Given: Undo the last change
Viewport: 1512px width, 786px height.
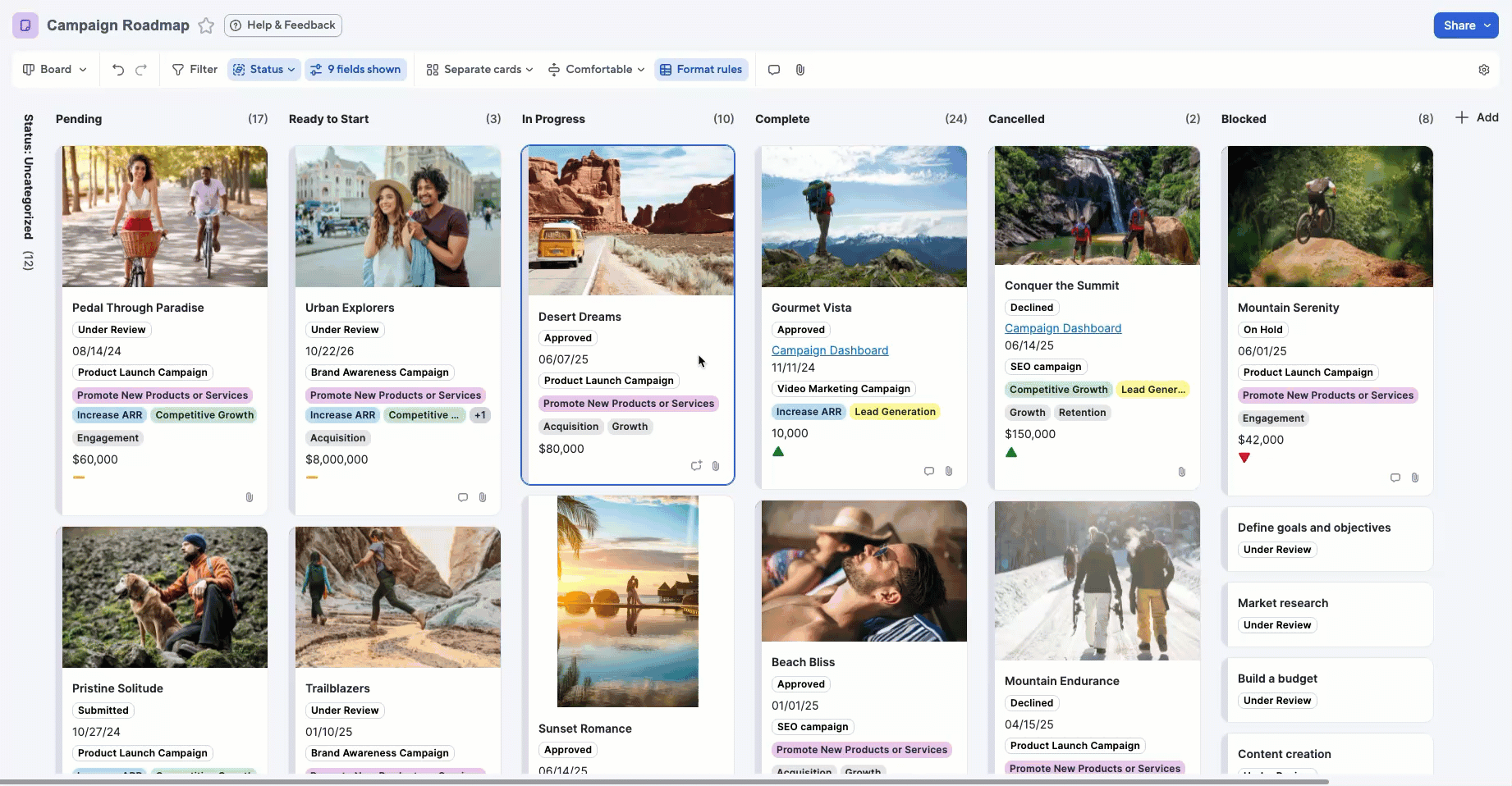Looking at the screenshot, I should click(x=117, y=69).
